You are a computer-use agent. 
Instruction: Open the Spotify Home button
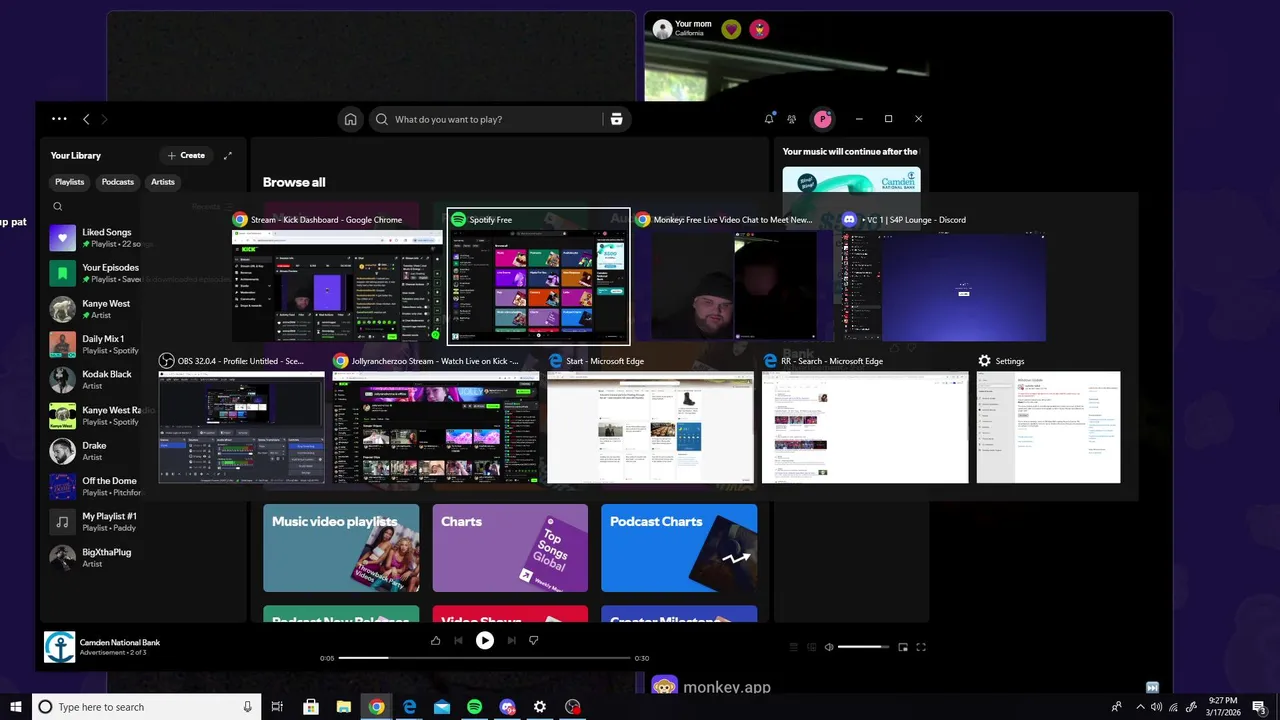(350, 119)
